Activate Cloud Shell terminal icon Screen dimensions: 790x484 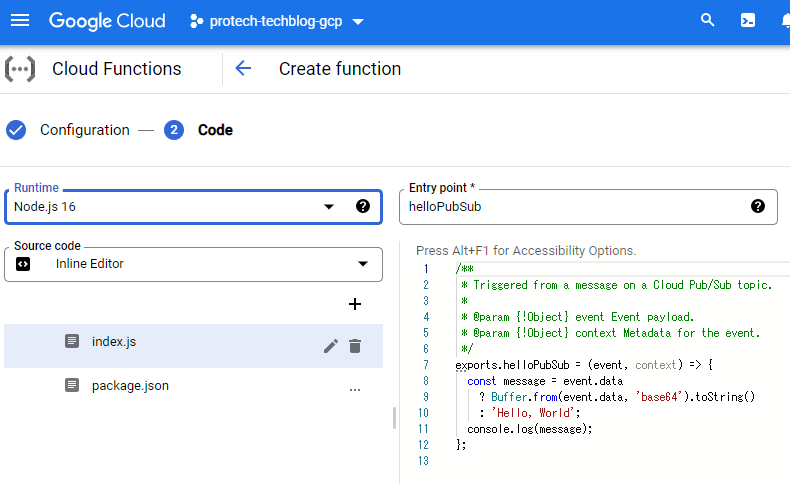pyautogui.click(x=747, y=21)
